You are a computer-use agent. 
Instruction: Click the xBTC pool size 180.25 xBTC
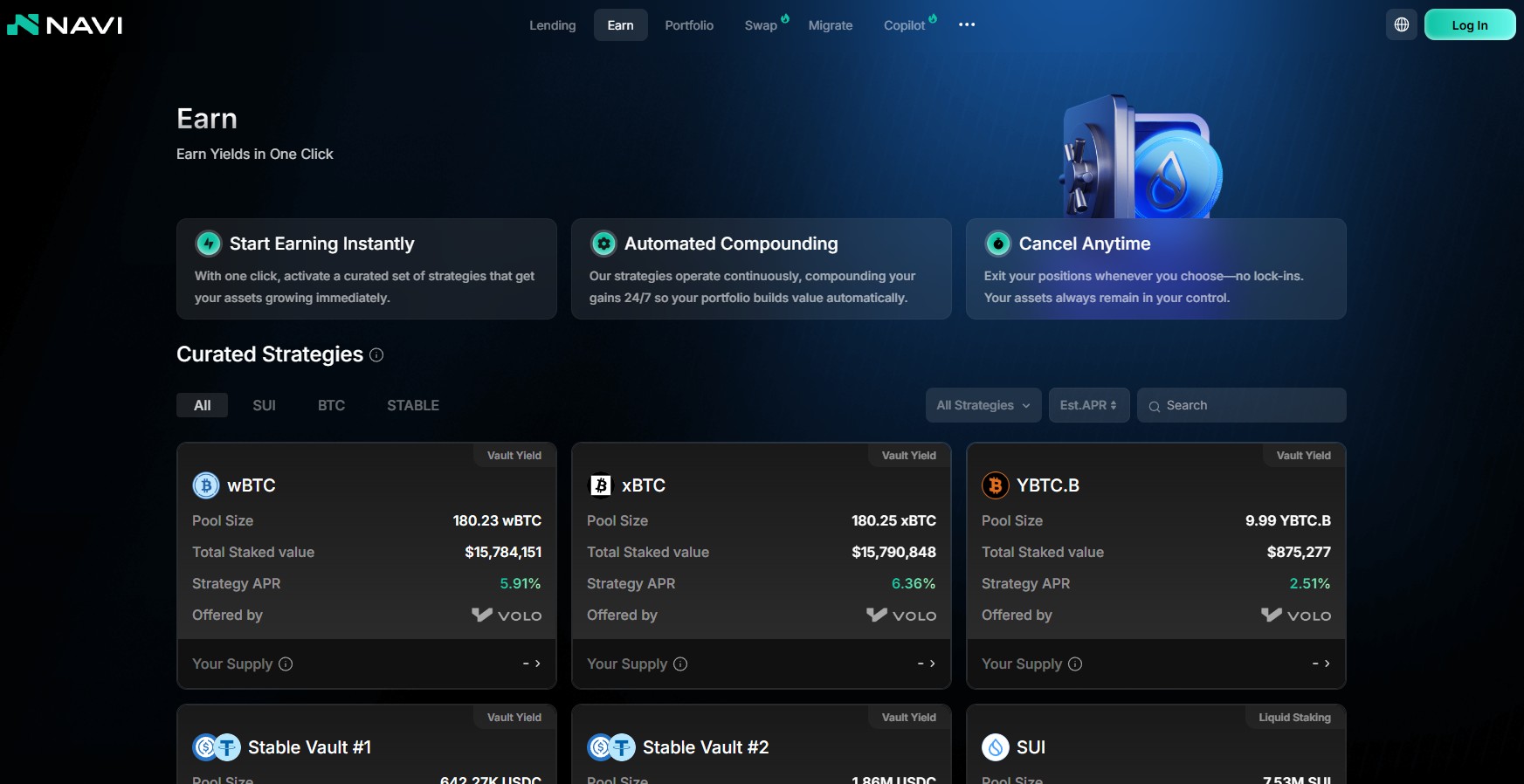[x=893, y=520]
